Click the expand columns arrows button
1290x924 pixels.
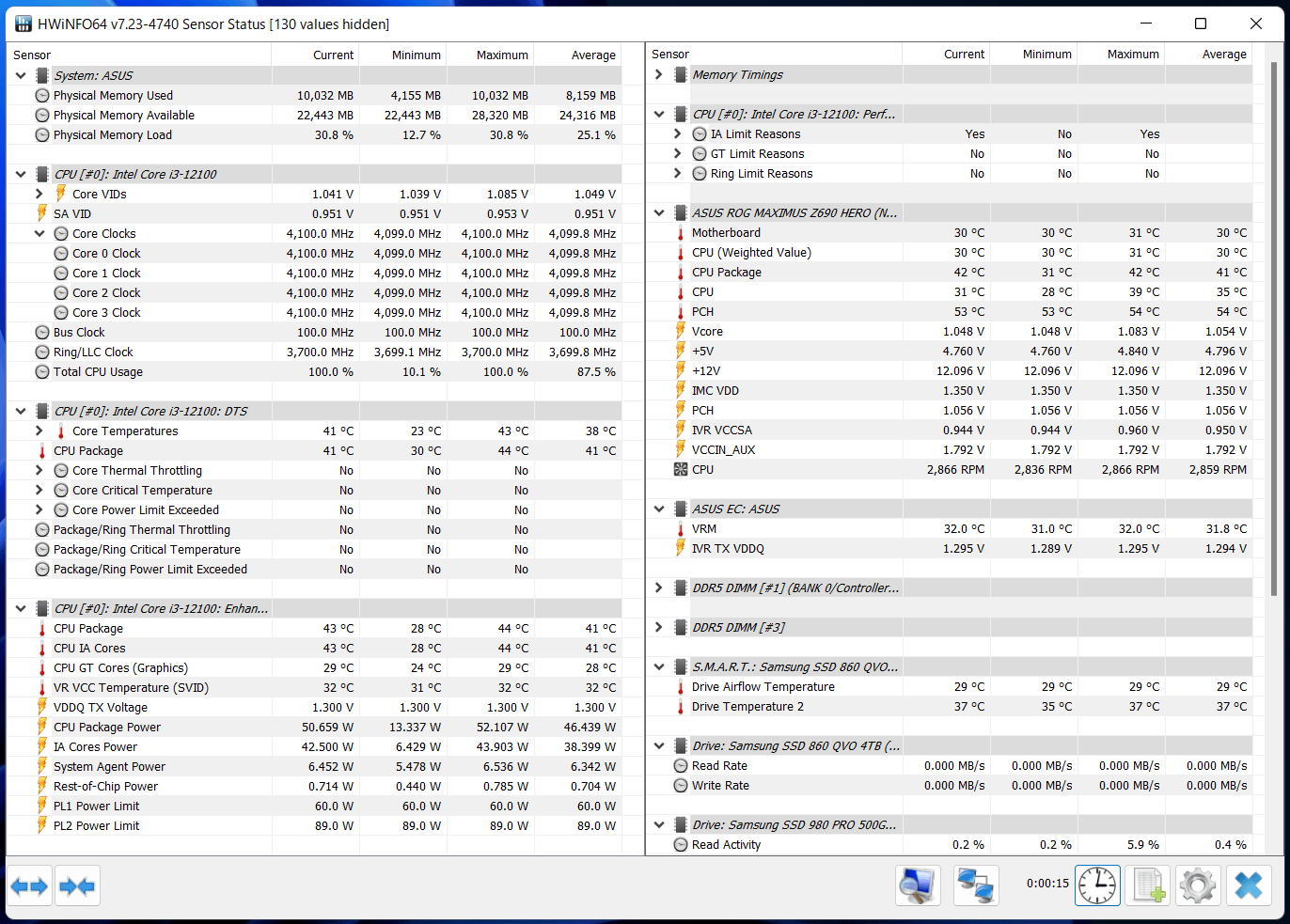point(29,885)
